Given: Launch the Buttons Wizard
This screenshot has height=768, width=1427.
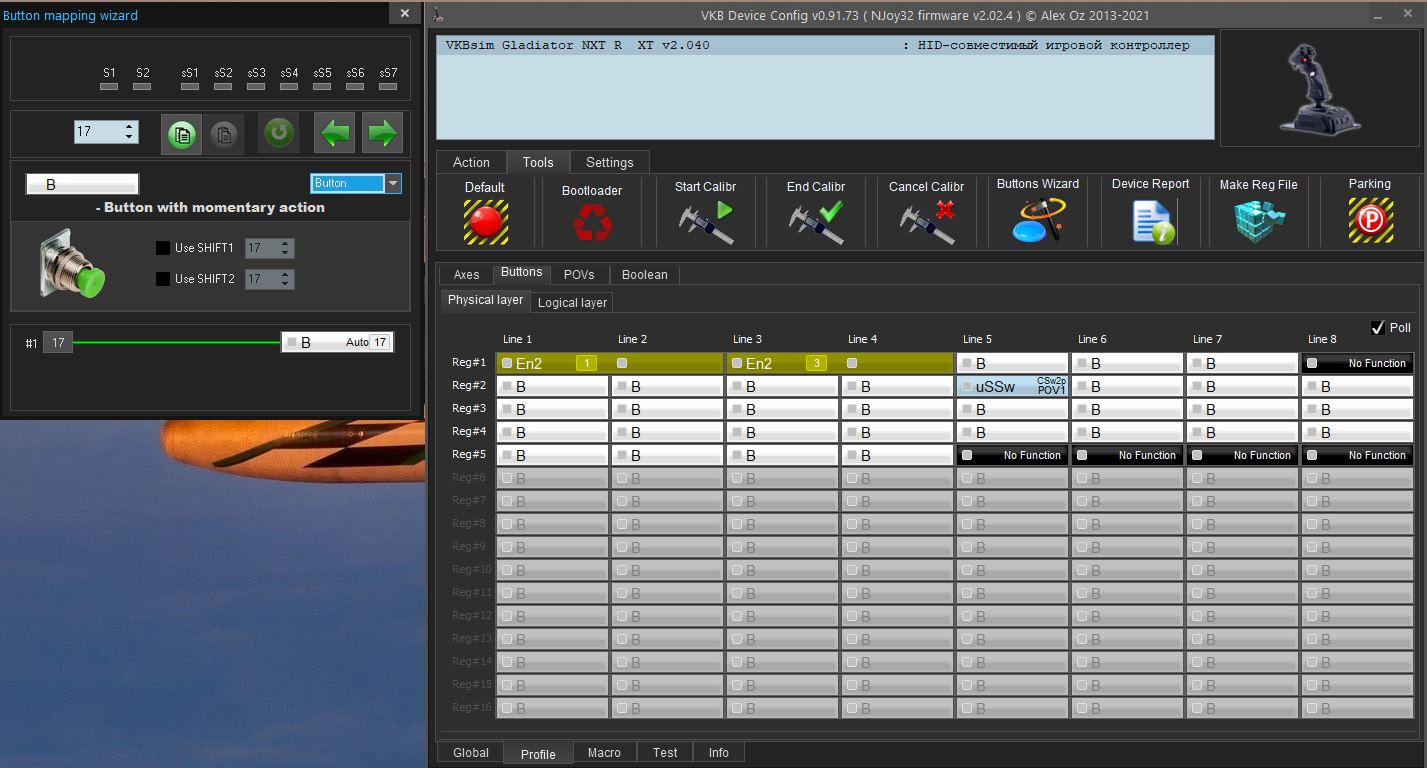Looking at the screenshot, I should coord(1037,220).
